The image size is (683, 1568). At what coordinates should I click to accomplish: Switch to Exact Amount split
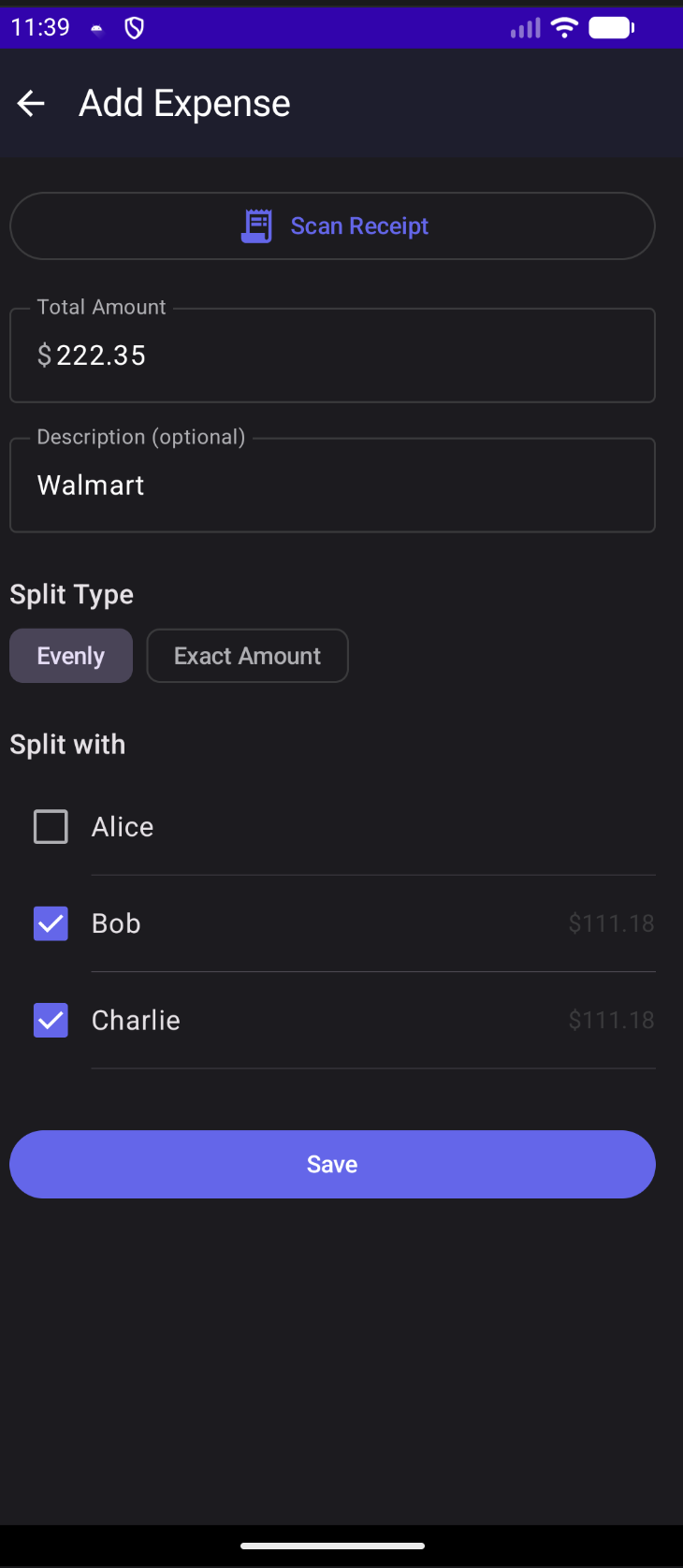click(247, 656)
